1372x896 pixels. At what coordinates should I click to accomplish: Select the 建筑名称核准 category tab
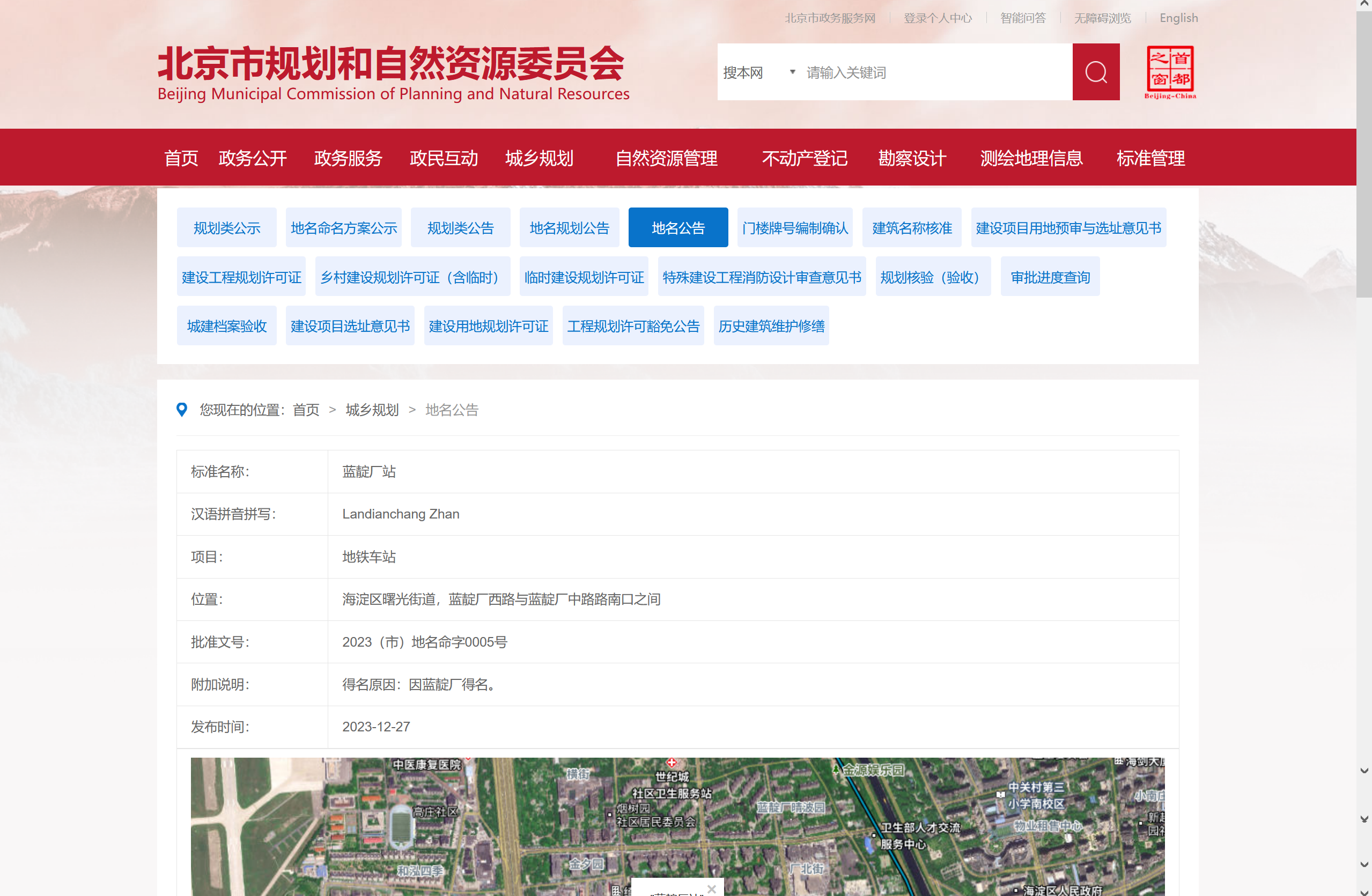911,227
